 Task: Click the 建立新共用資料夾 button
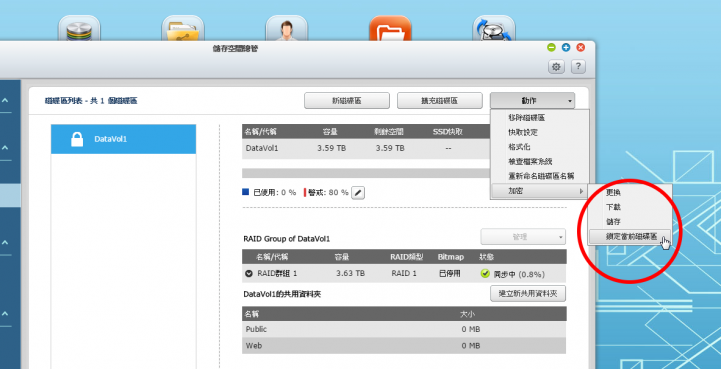tap(528, 294)
